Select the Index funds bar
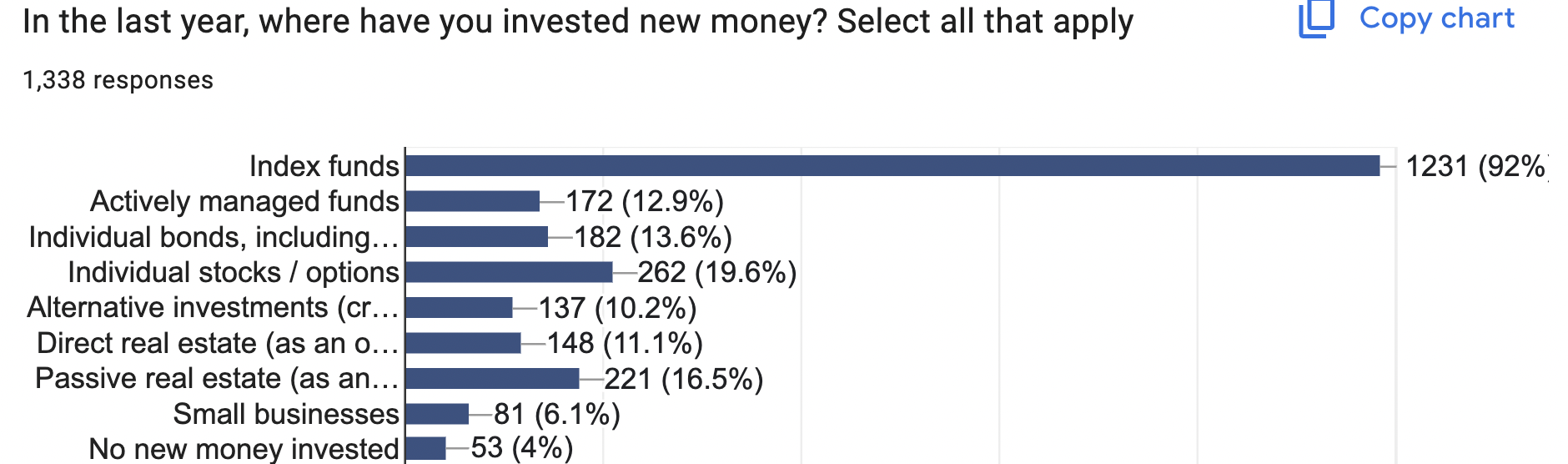The height and width of the screenshot is (464, 1568). tap(892, 165)
